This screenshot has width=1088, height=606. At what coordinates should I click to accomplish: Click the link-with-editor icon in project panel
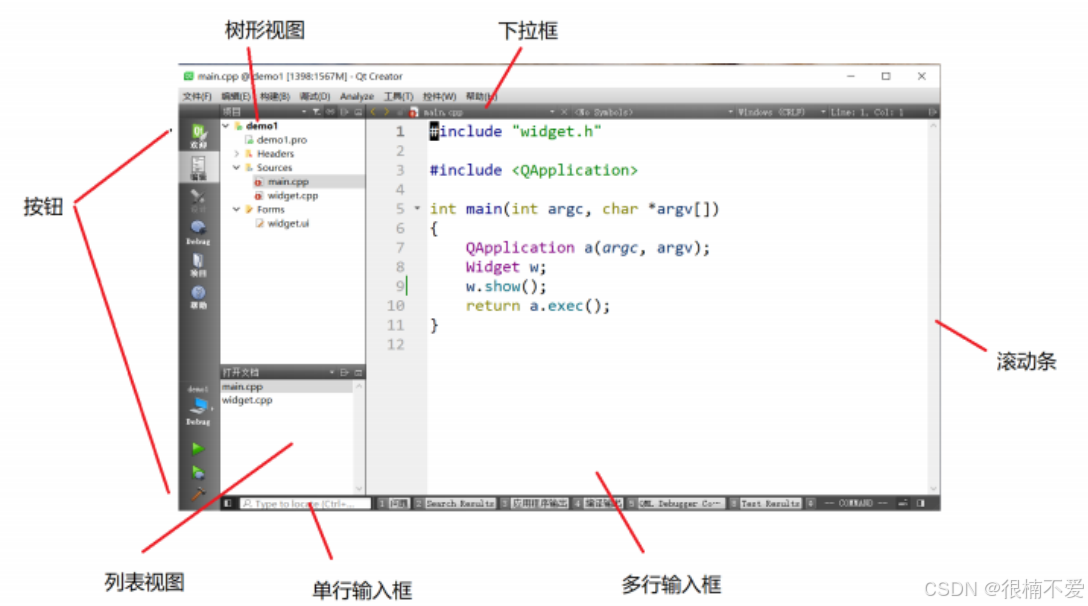pyautogui.click(x=330, y=112)
